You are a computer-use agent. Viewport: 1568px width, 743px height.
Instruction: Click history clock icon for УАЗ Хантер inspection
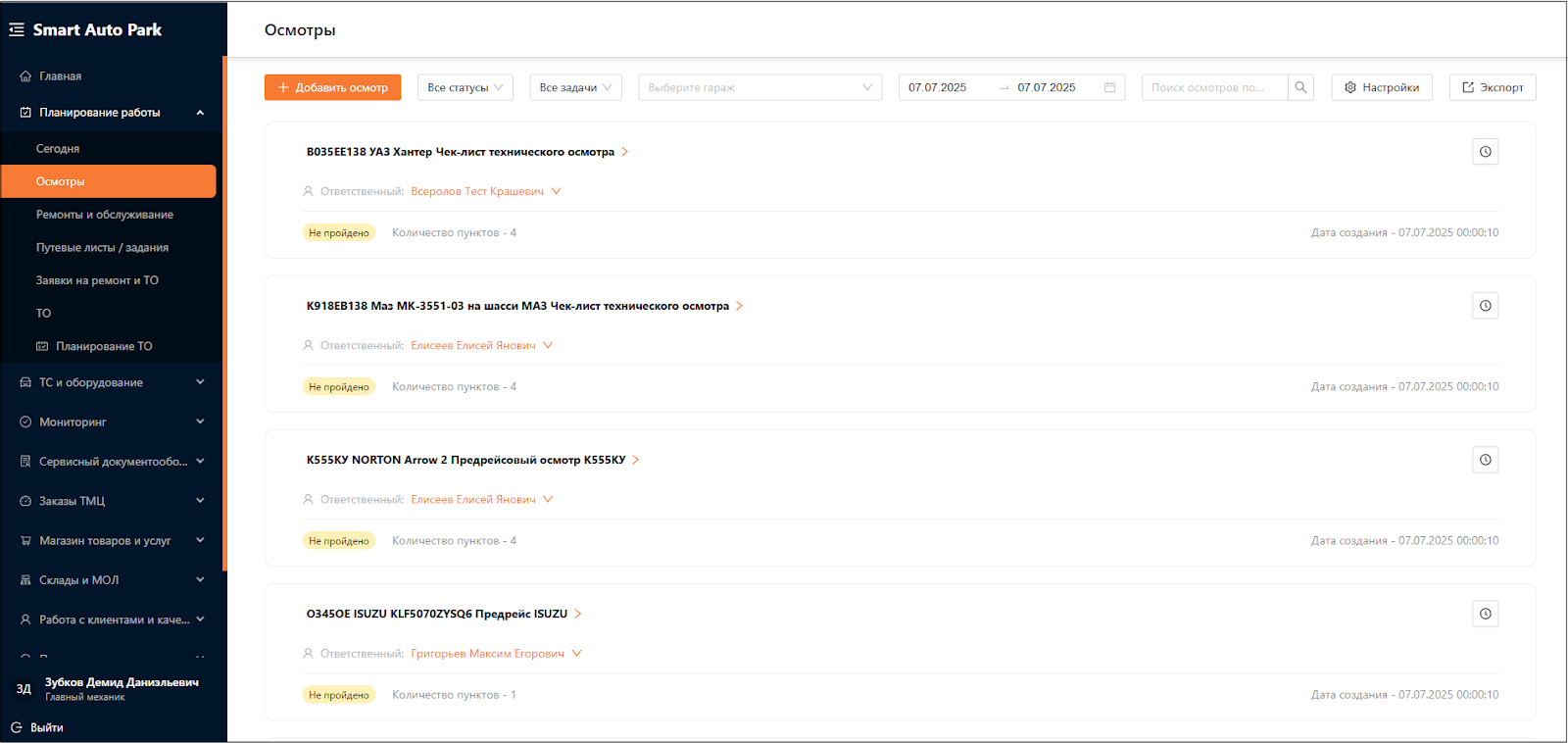pos(1485,152)
